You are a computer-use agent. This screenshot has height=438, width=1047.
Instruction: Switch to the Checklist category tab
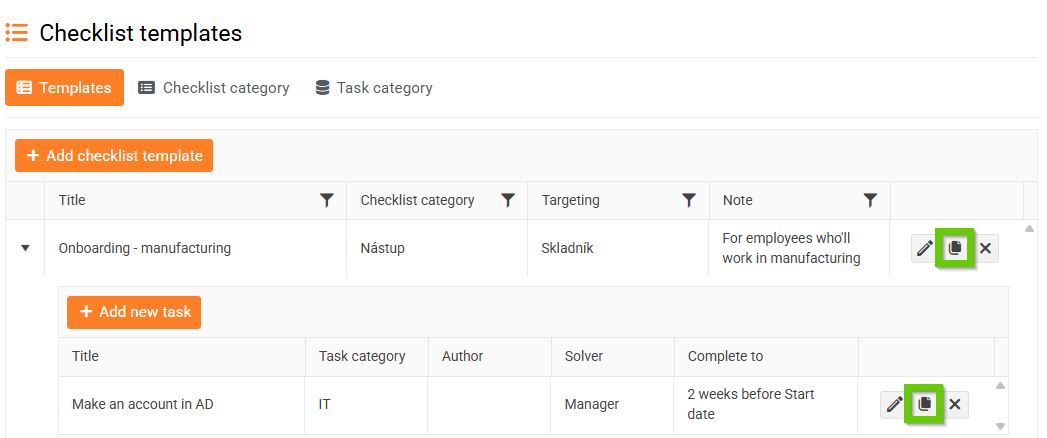214,88
